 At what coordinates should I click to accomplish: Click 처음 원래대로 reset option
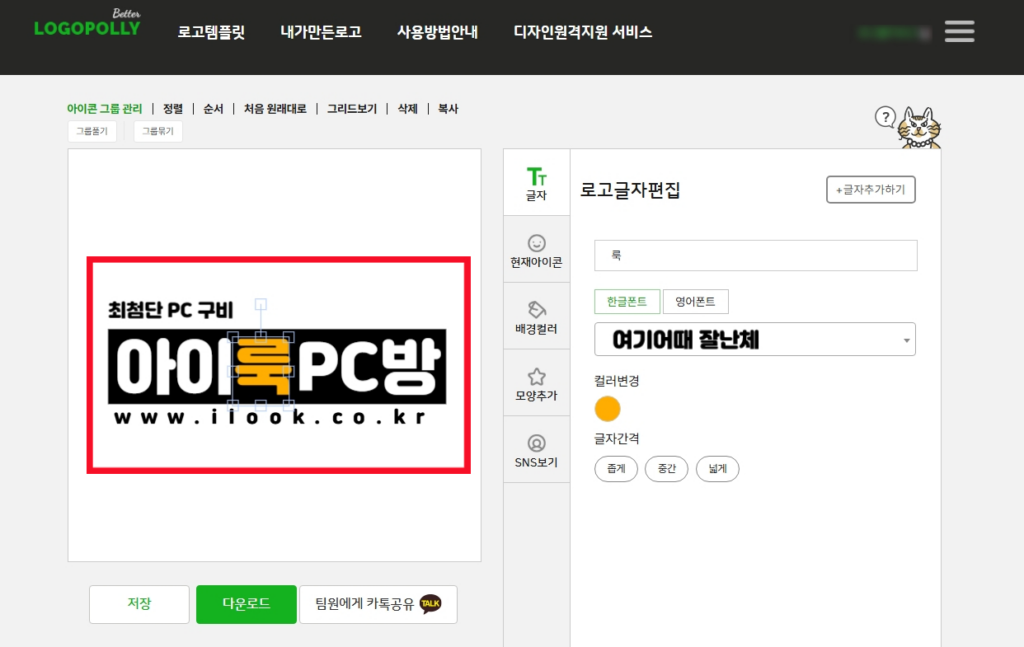(x=275, y=108)
